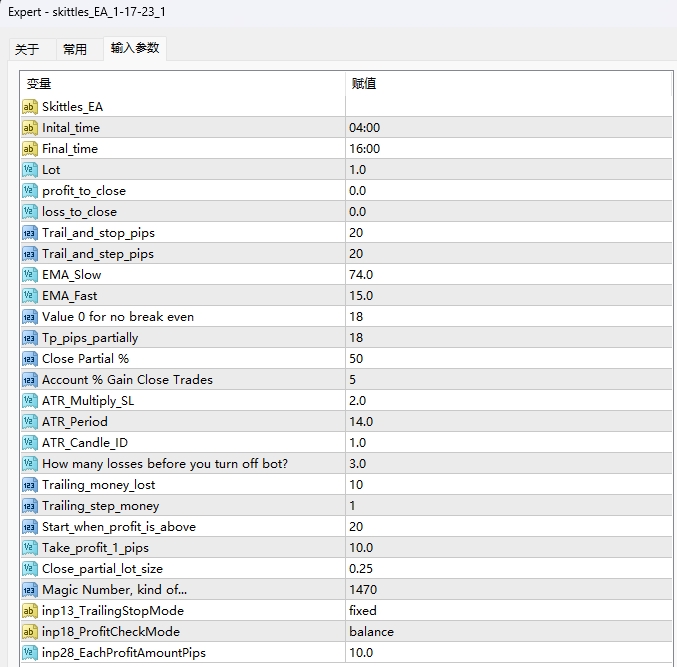Select the 输入参数 tab
Viewport: 677px width, 667px height.
coord(134,48)
